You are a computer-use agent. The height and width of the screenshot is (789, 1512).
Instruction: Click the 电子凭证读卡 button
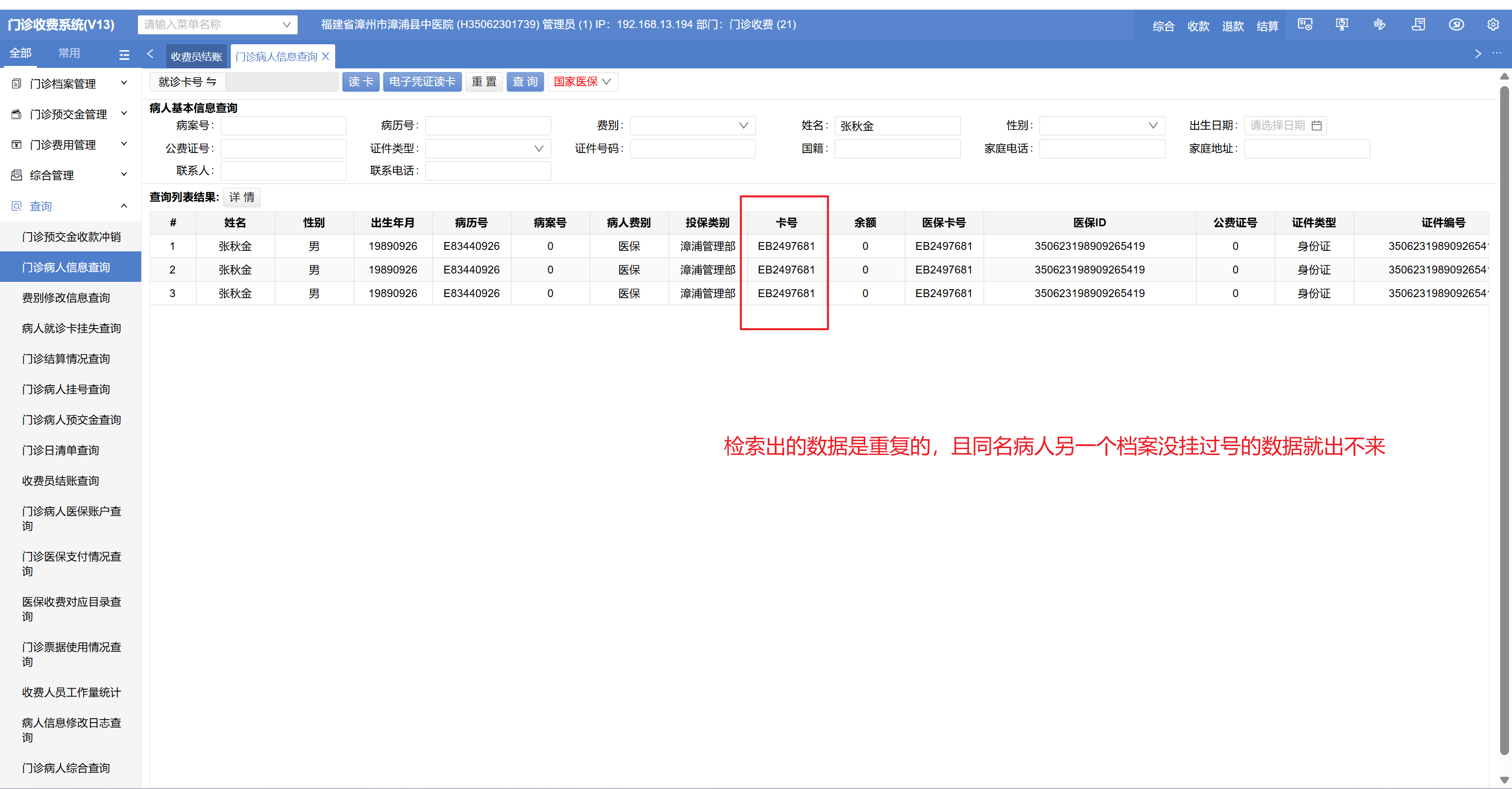pos(422,82)
